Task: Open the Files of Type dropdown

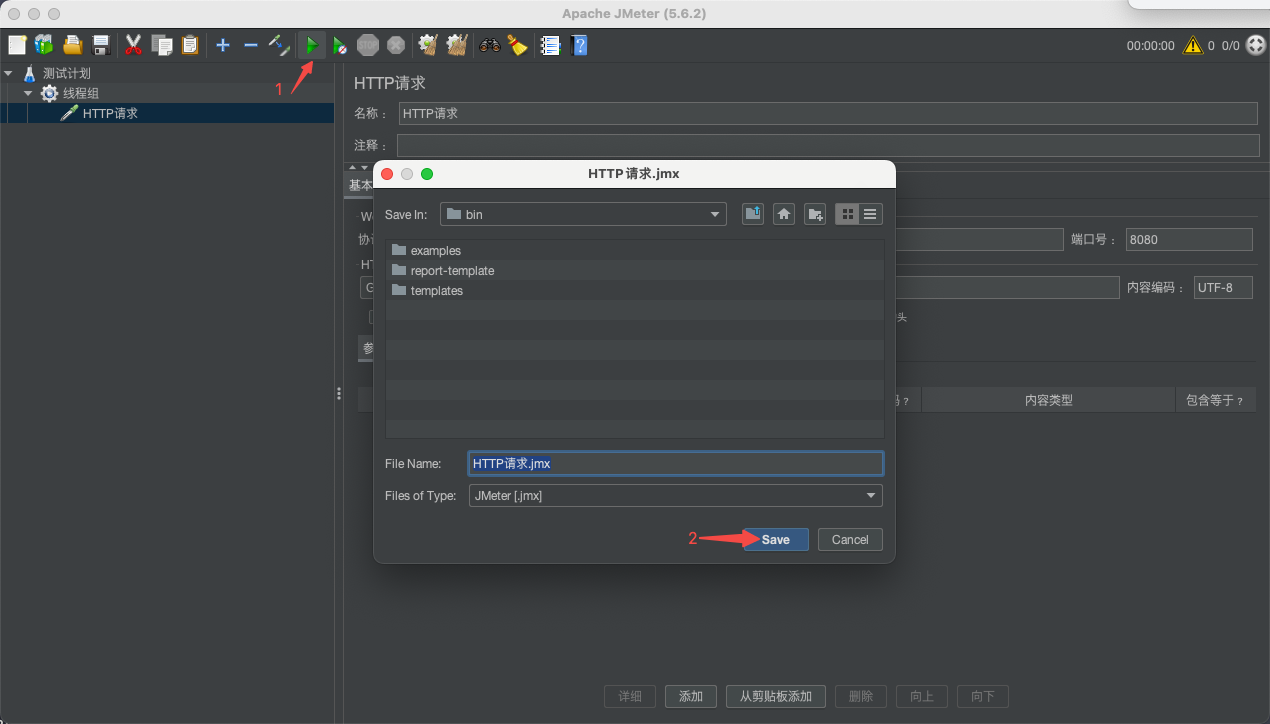Action: [676, 495]
